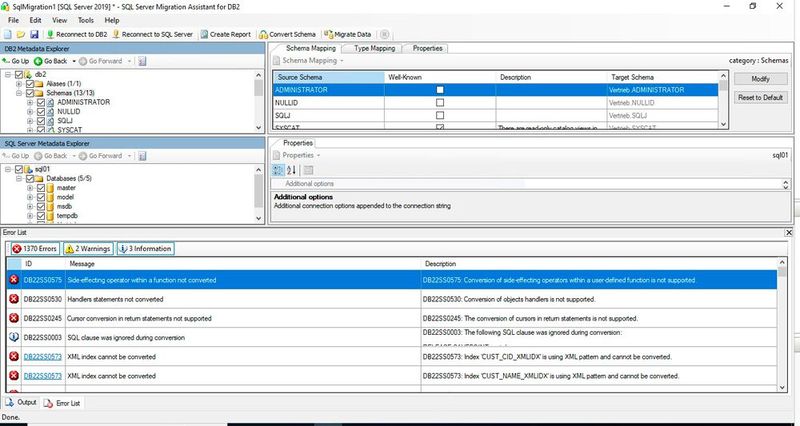
Task: Expand the ADMINISTRATOR schema tree node
Action: click(30, 102)
